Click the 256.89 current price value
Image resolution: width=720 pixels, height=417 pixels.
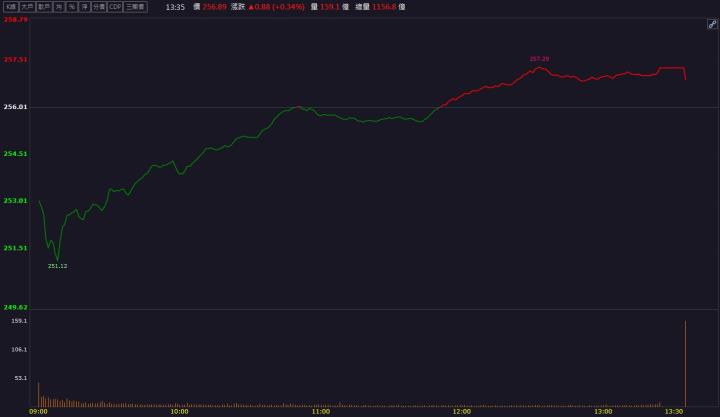[214, 7]
